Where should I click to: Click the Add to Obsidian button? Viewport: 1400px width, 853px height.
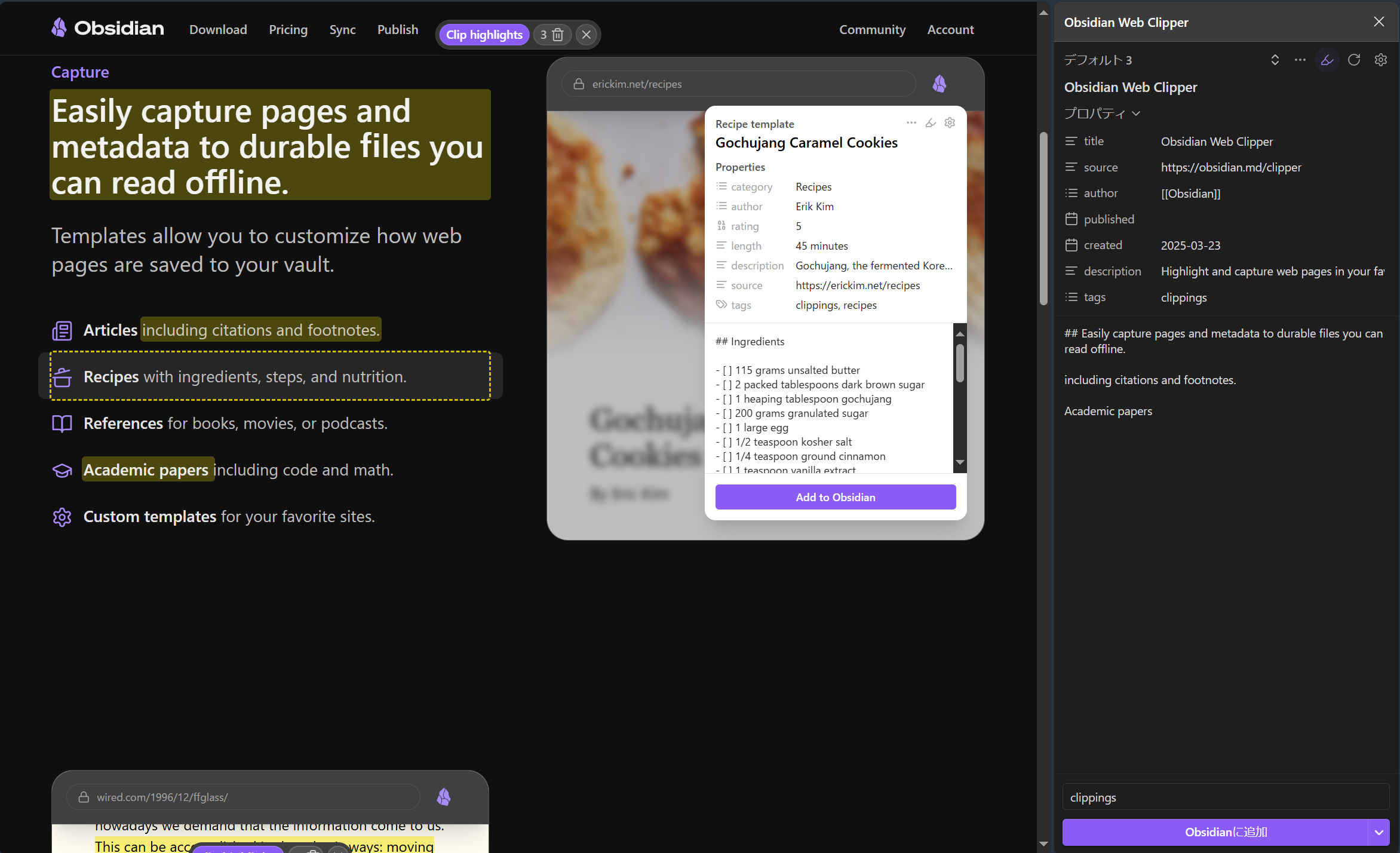836,497
